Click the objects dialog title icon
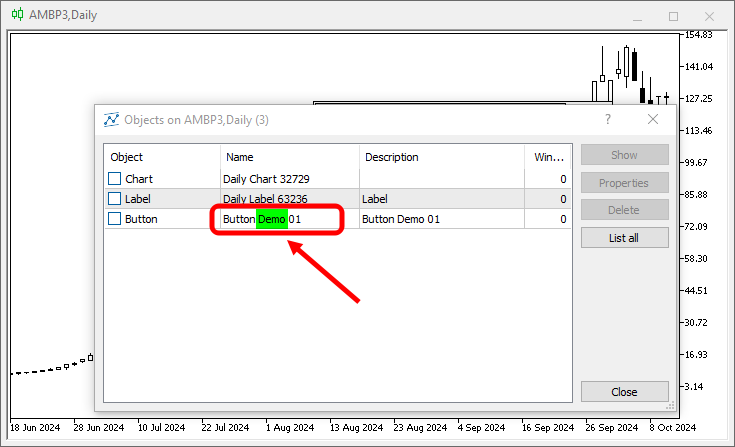735x447 pixels. pos(111,119)
